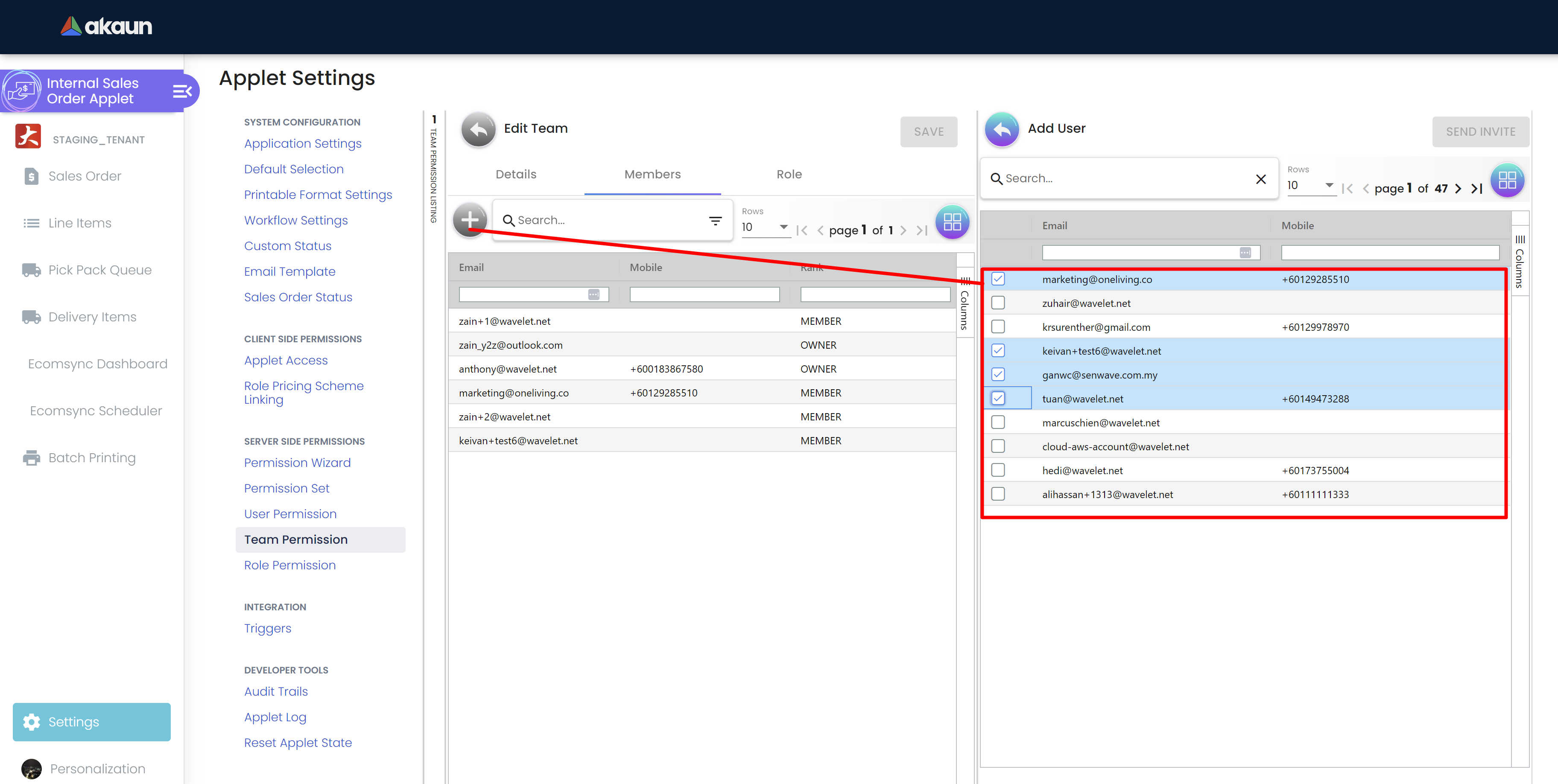This screenshot has height=784, width=1558.
Task: Select the hedi@wavelet.net checkbox
Action: [998, 470]
